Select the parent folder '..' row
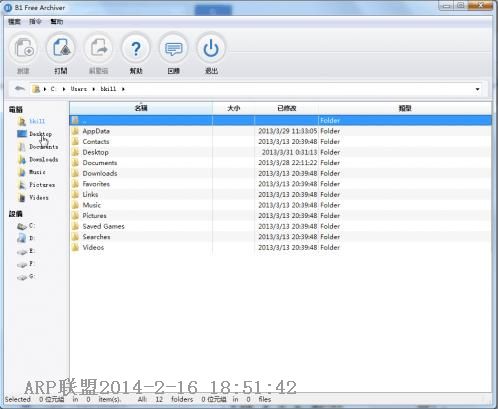The height and width of the screenshot is (409, 498). point(280,120)
